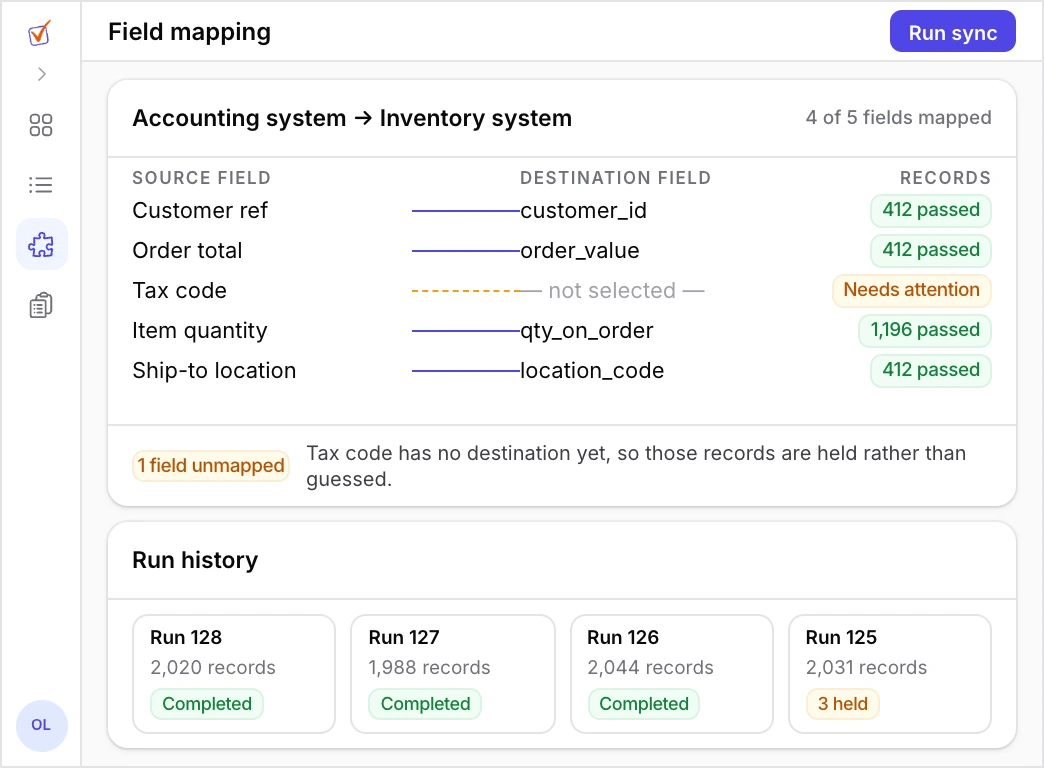1044x768 pixels.
Task: Click the Run history heading
Action: click(x=195, y=560)
